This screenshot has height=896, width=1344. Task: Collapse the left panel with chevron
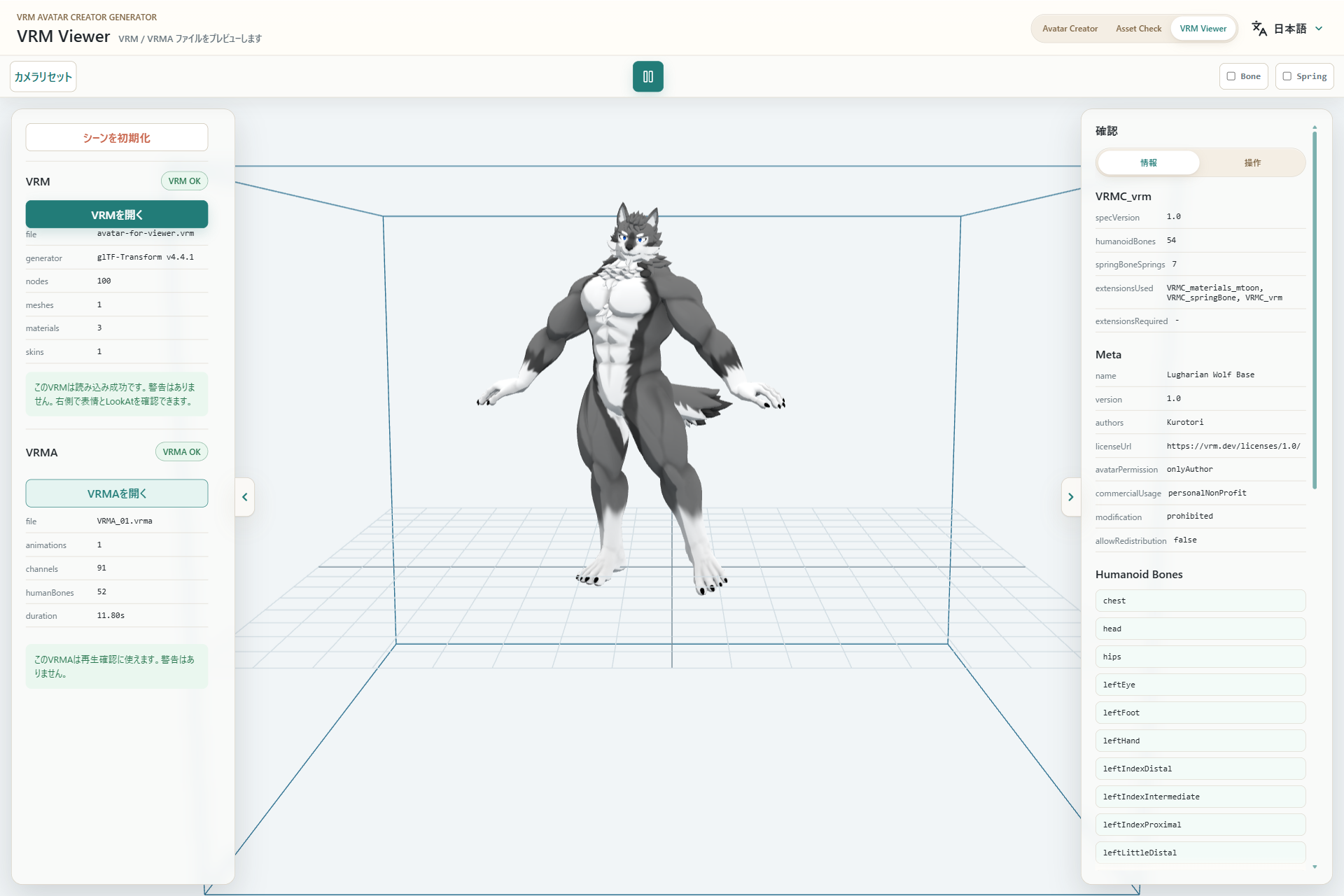tap(245, 497)
